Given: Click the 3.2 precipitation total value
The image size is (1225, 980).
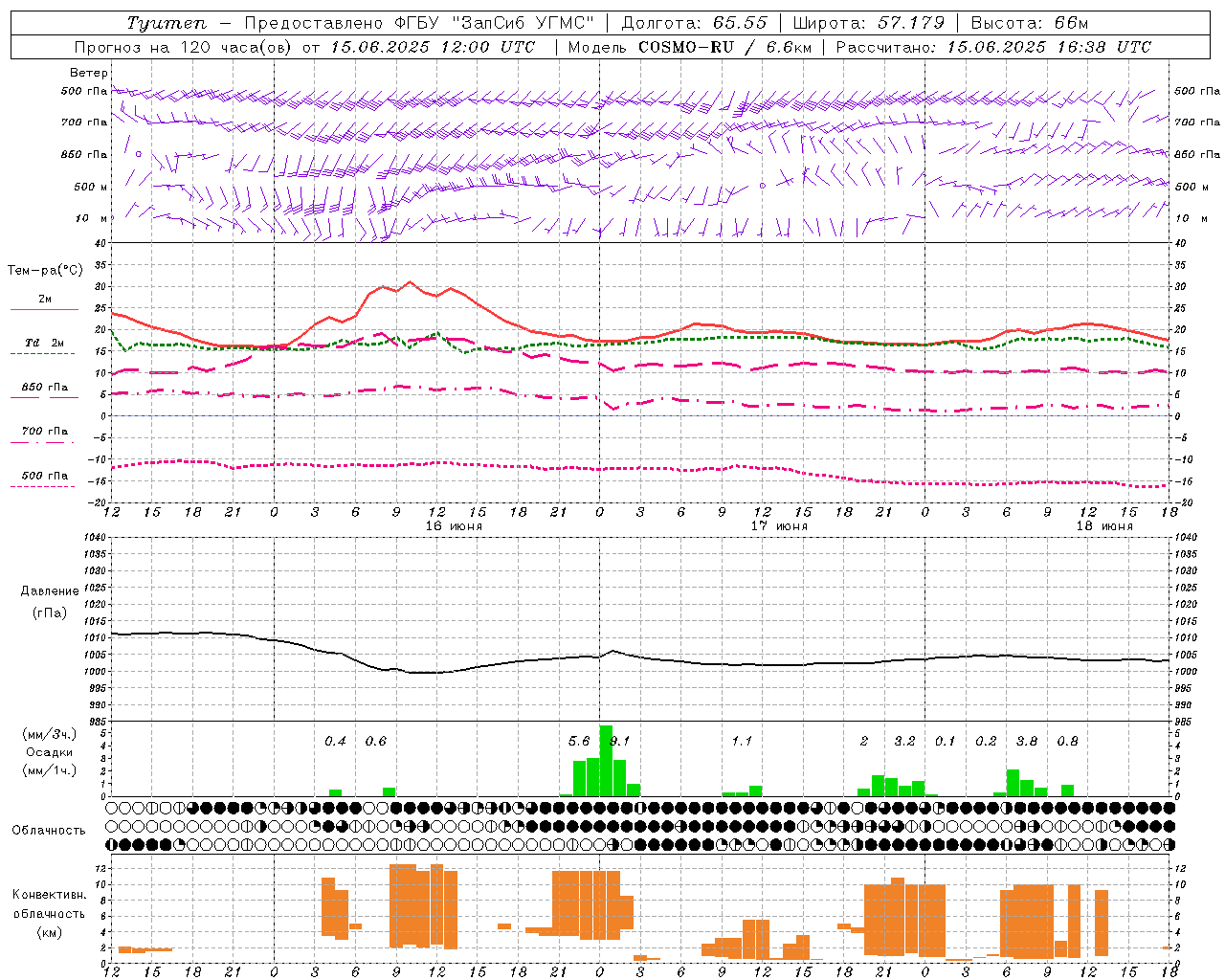Looking at the screenshot, I should tap(904, 741).
